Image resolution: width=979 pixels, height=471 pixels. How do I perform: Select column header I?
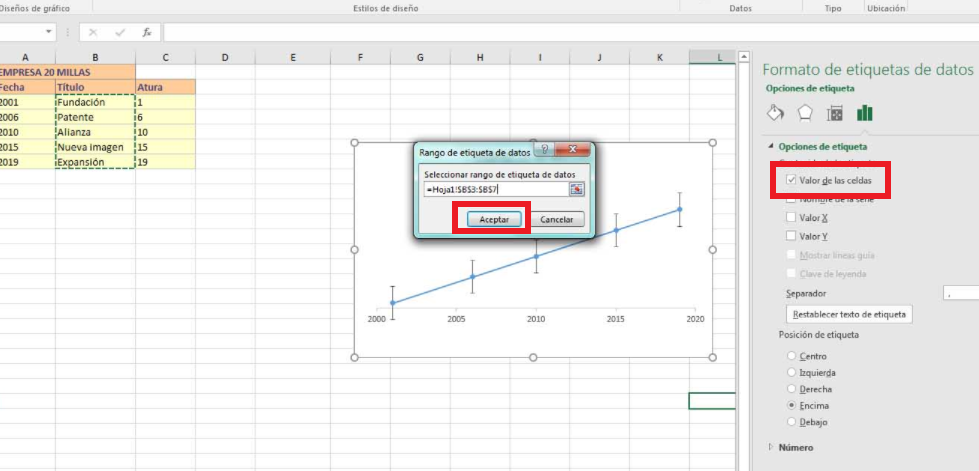click(x=539, y=57)
